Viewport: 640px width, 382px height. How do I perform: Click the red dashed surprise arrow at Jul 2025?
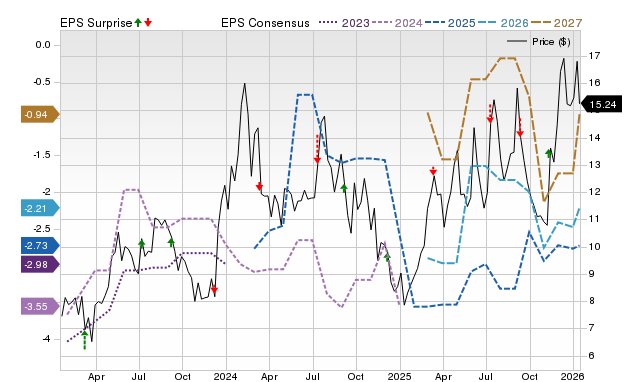490,113
